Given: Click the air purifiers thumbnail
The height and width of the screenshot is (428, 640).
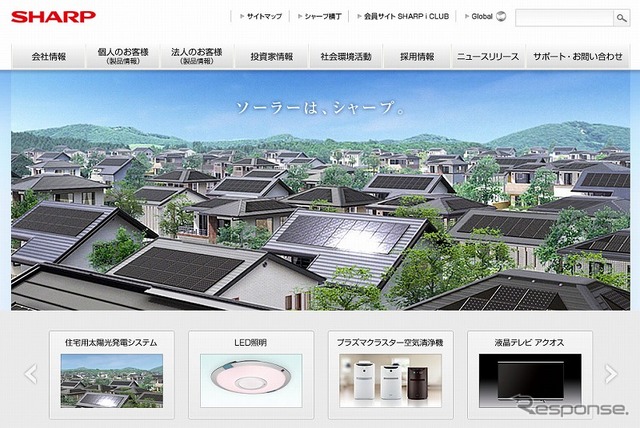Looking at the screenshot, I should tap(390, 381).
